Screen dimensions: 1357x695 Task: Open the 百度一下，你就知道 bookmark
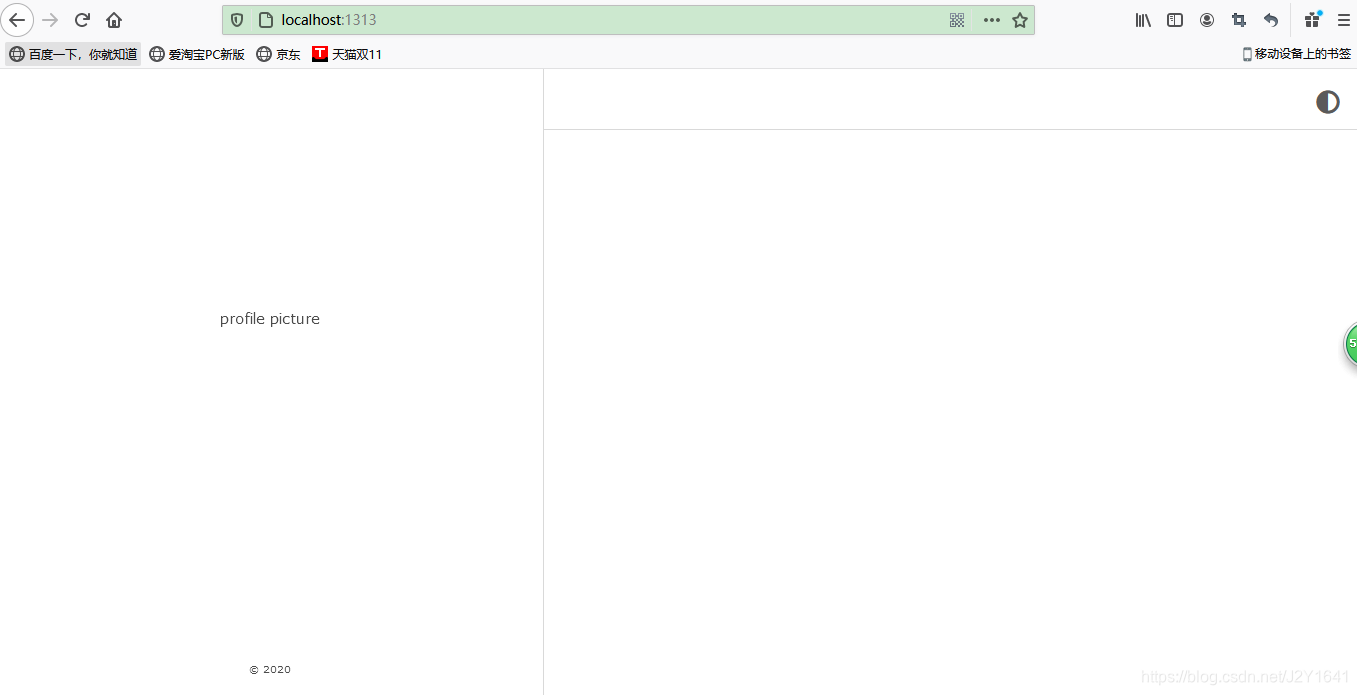click(x=73, y=54)
